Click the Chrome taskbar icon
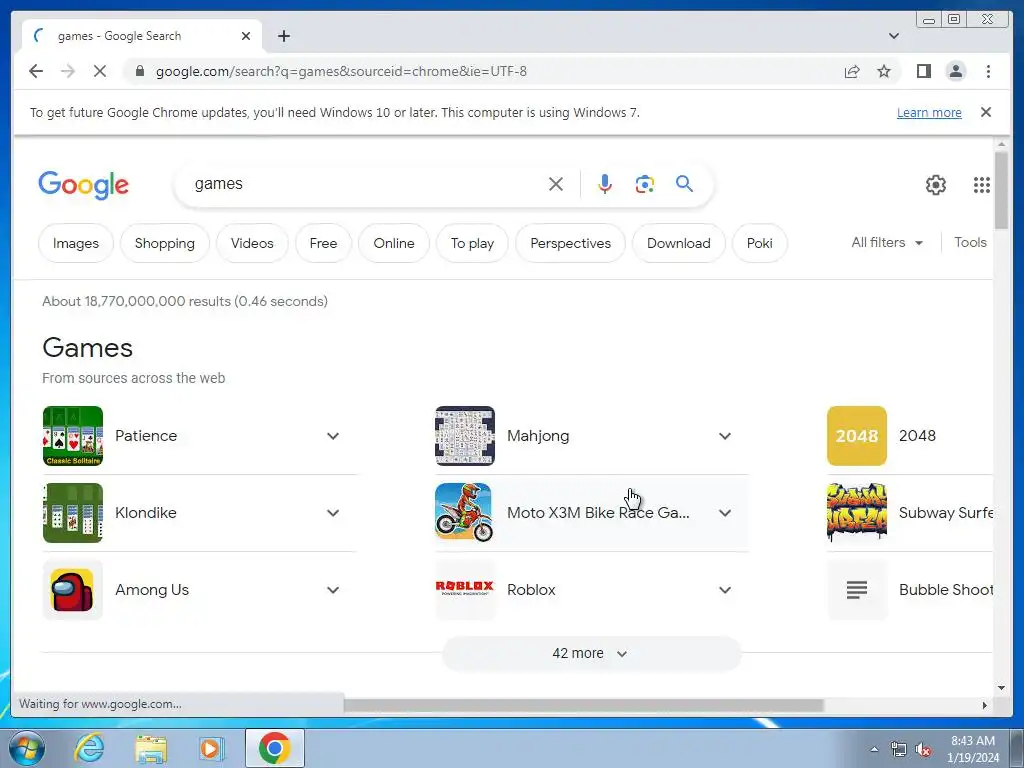This screenshot has height=768, width=1024. [274, 748]
